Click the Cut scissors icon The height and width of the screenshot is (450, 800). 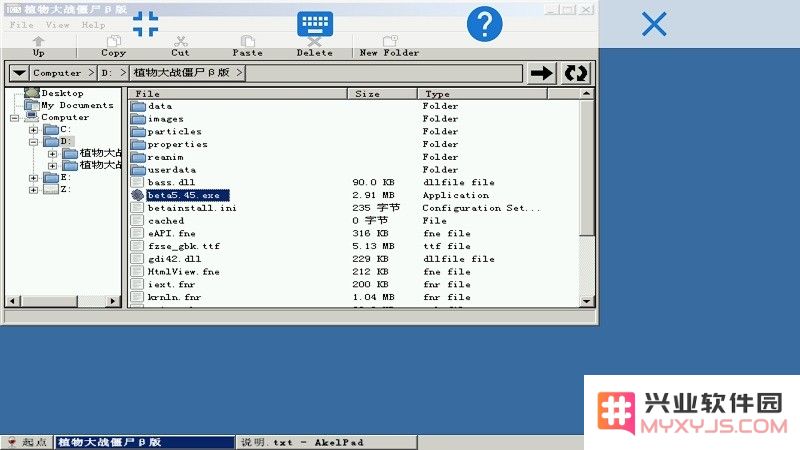[180, 41]
